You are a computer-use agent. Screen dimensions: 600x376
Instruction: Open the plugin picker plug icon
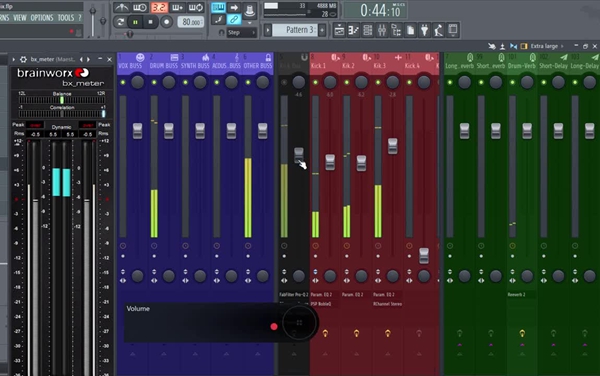(x=424, y=30)
